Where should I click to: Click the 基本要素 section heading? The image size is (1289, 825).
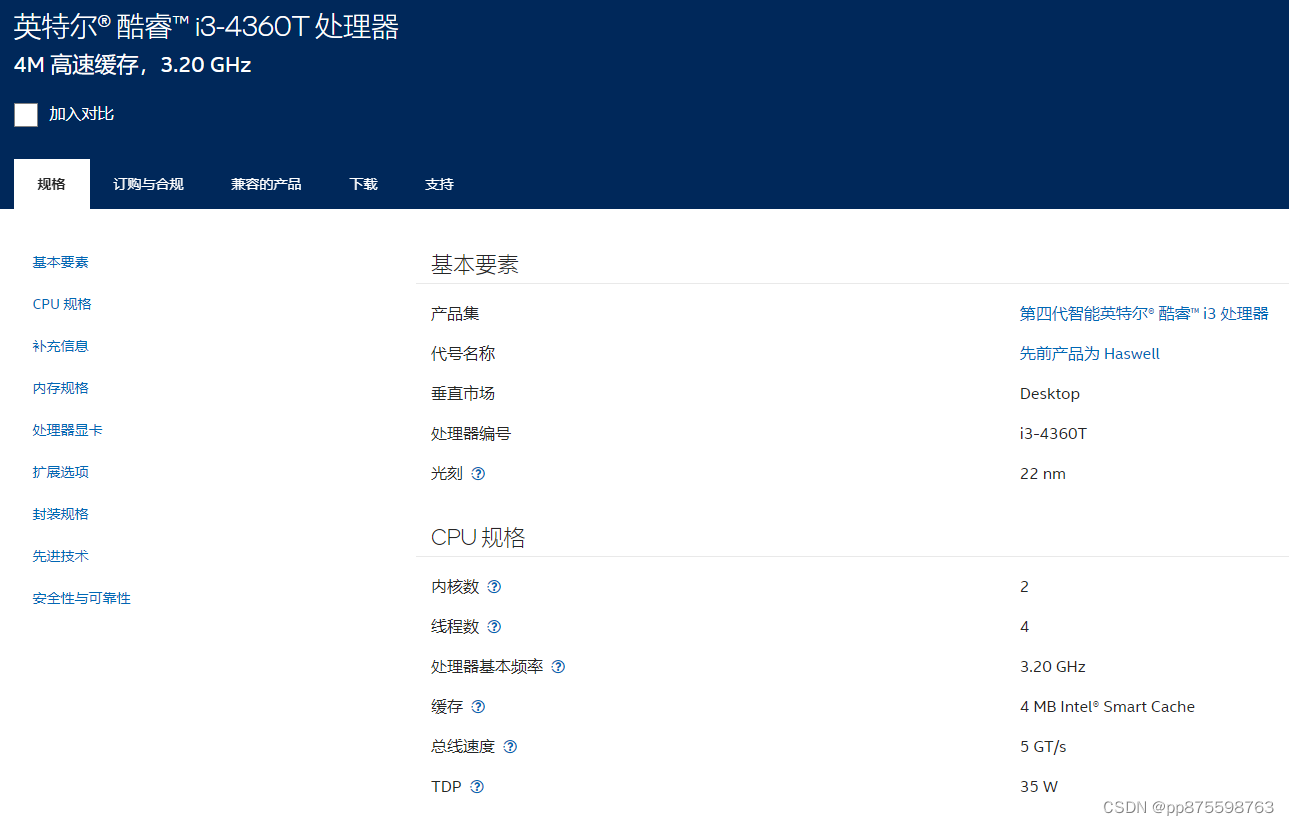pyautogui.click(x=475, y=265)
